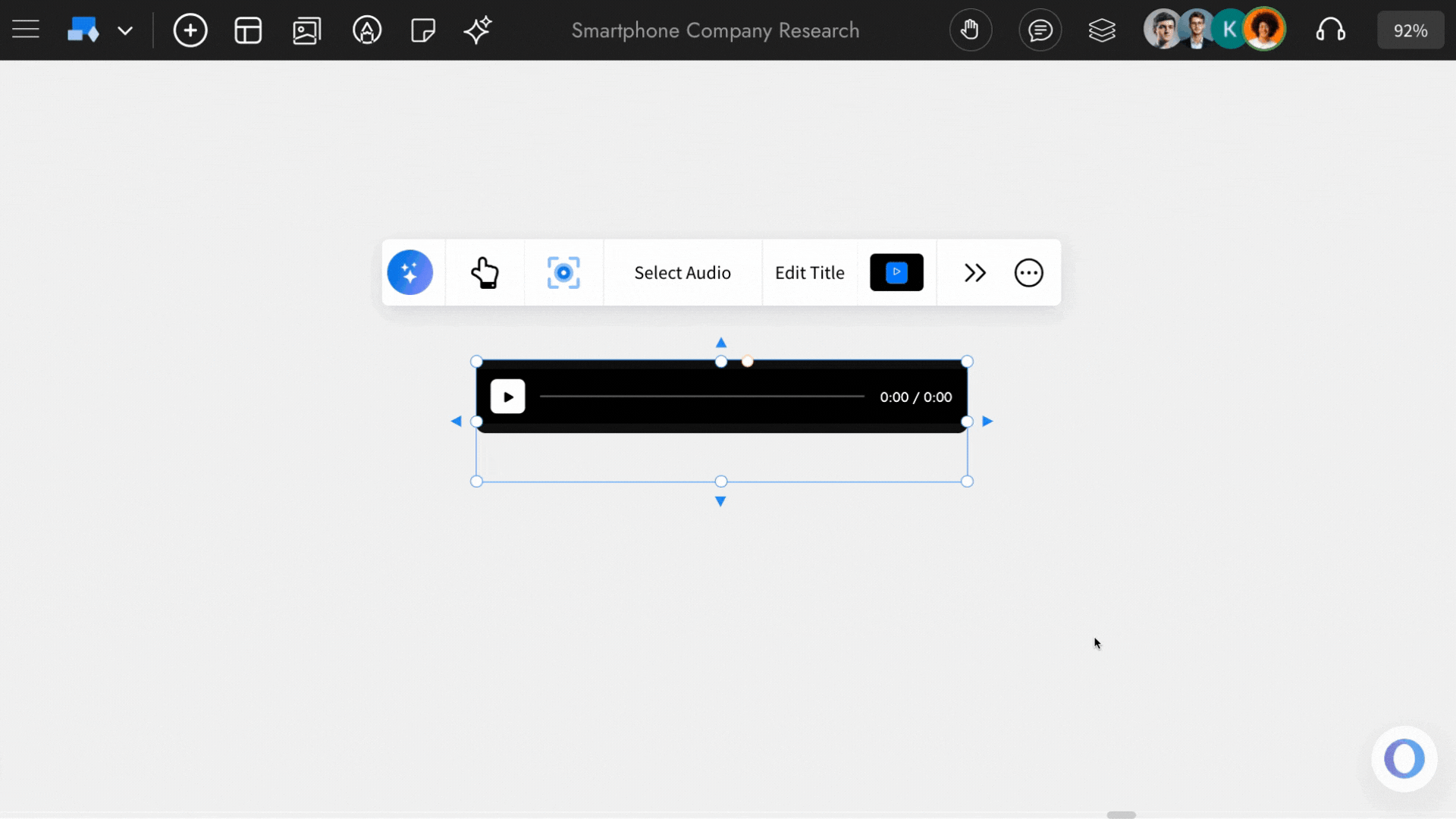Join the audio session via headphones icon
This screenshot has height=819, width=1456.
click(1332, 30)
